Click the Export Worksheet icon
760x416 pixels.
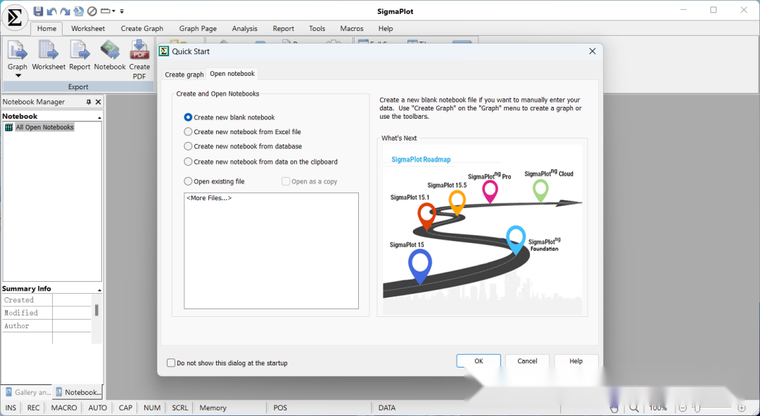48,50
